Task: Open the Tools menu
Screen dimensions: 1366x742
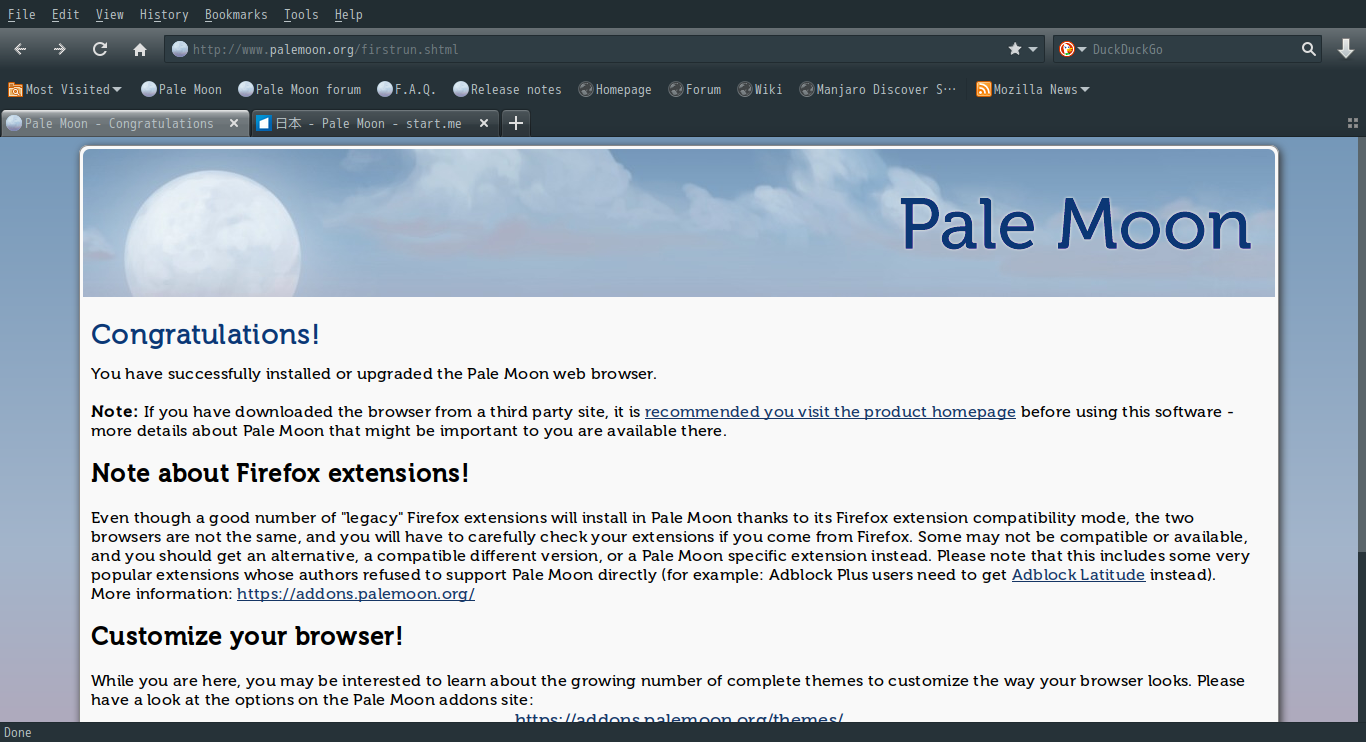Action: point(301,14)
